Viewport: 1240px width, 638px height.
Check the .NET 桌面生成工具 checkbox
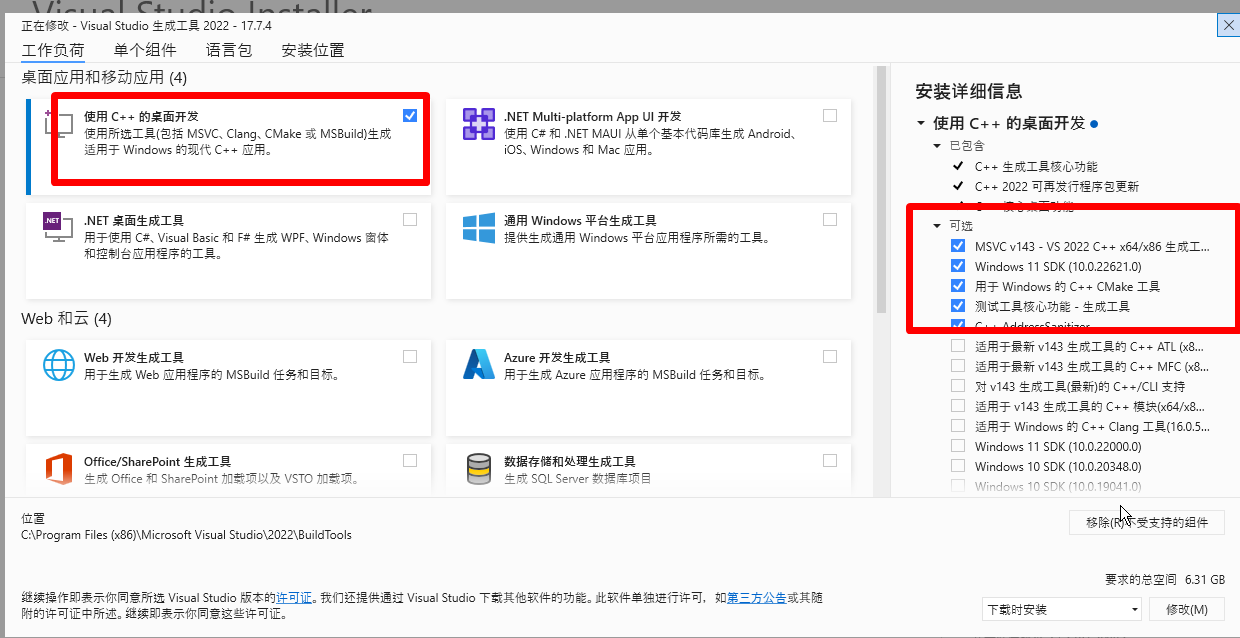(x=410, y=220)
